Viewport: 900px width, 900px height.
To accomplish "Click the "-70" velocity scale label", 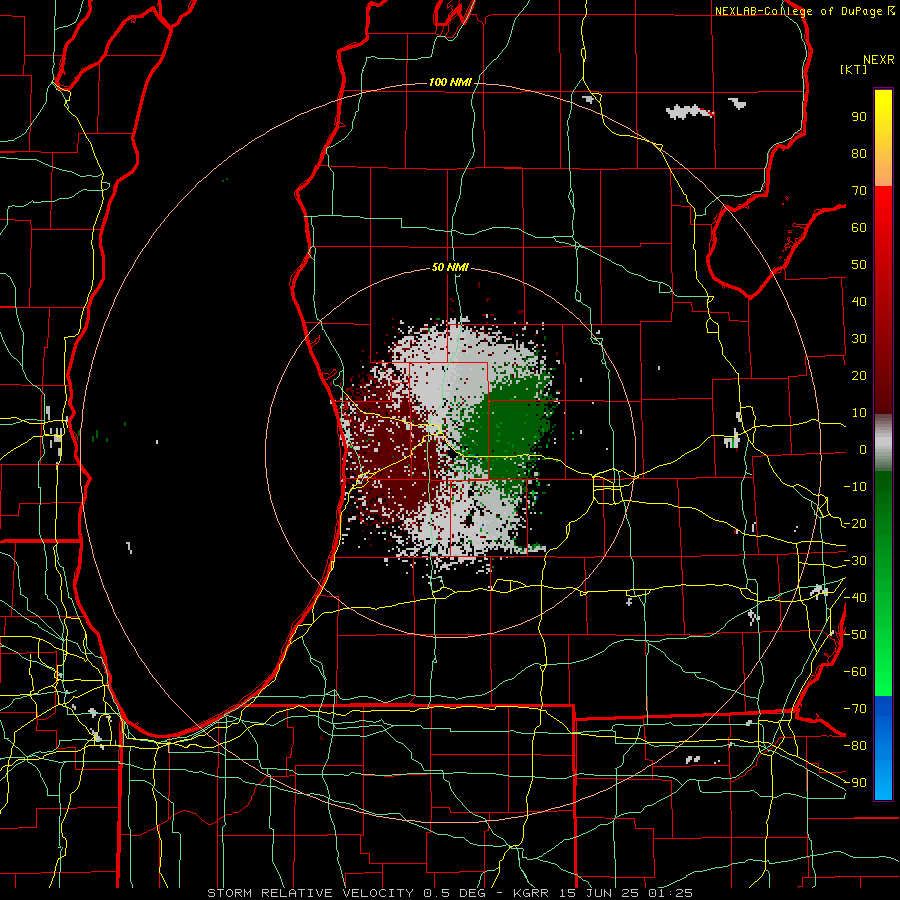I will pyautogui.click(x=855, y=709).
